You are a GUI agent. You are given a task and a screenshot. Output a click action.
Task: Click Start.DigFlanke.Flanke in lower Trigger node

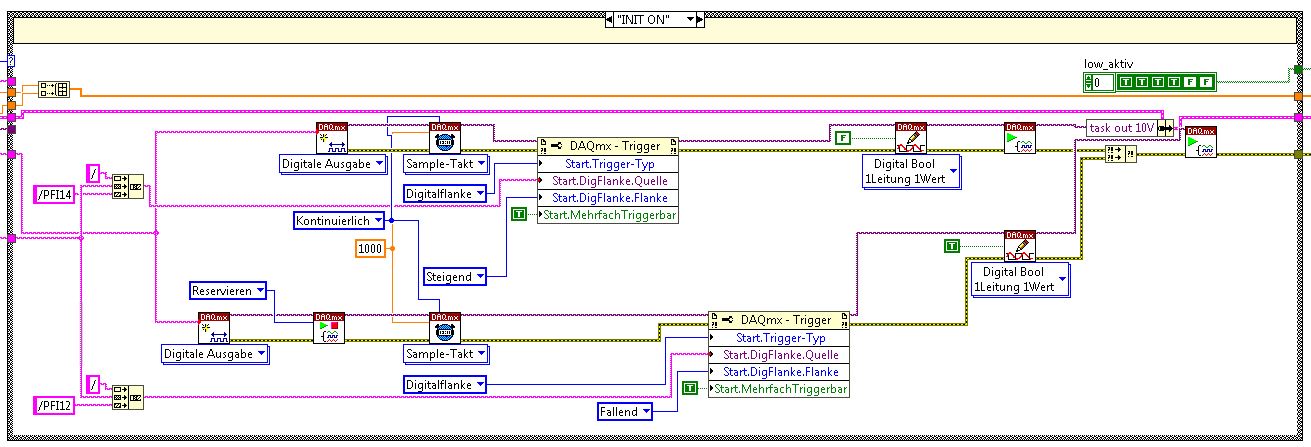pos(779,371)
